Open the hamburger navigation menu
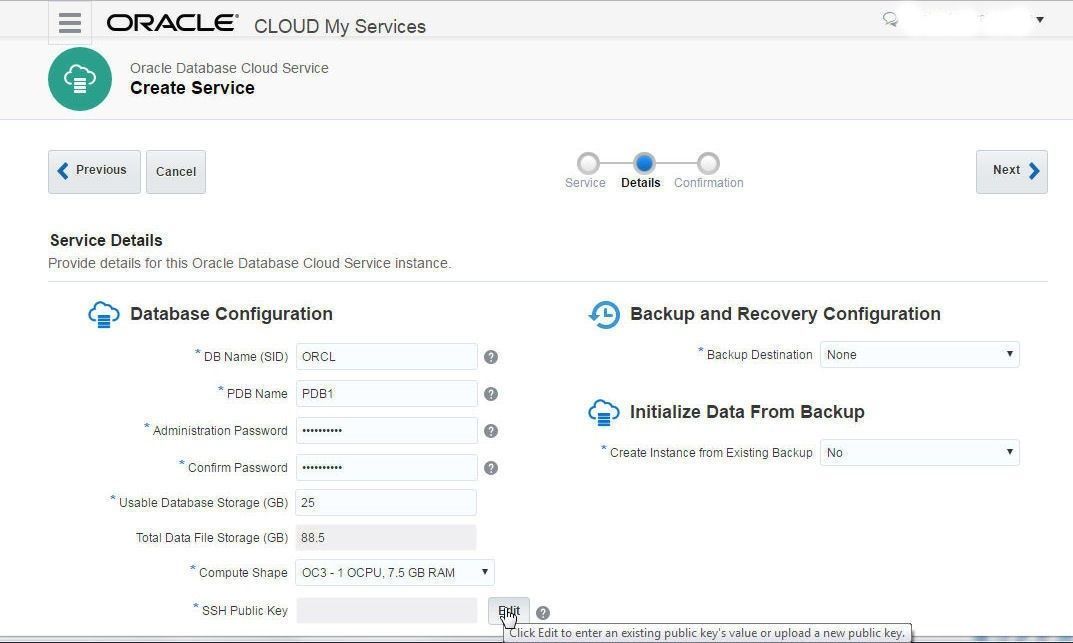 point(70,23)
